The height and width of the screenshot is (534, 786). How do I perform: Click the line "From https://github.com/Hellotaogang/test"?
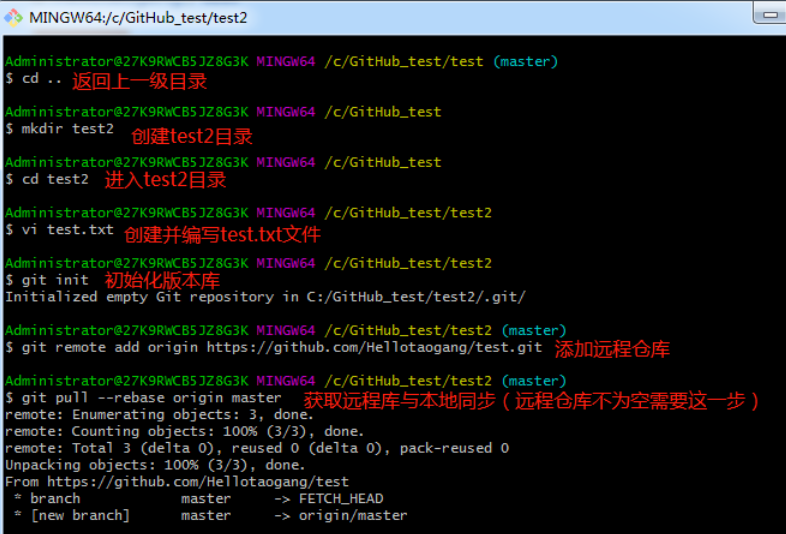pyautogui.click(x=177, y=482)
